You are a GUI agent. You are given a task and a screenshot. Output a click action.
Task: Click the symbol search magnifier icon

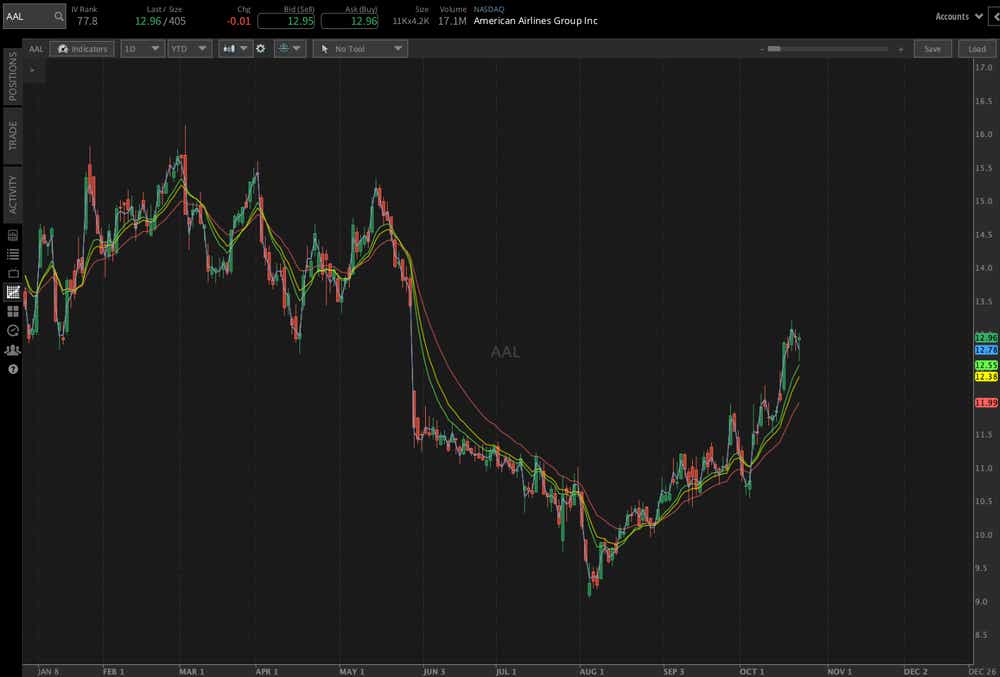[x=58, y=17]
